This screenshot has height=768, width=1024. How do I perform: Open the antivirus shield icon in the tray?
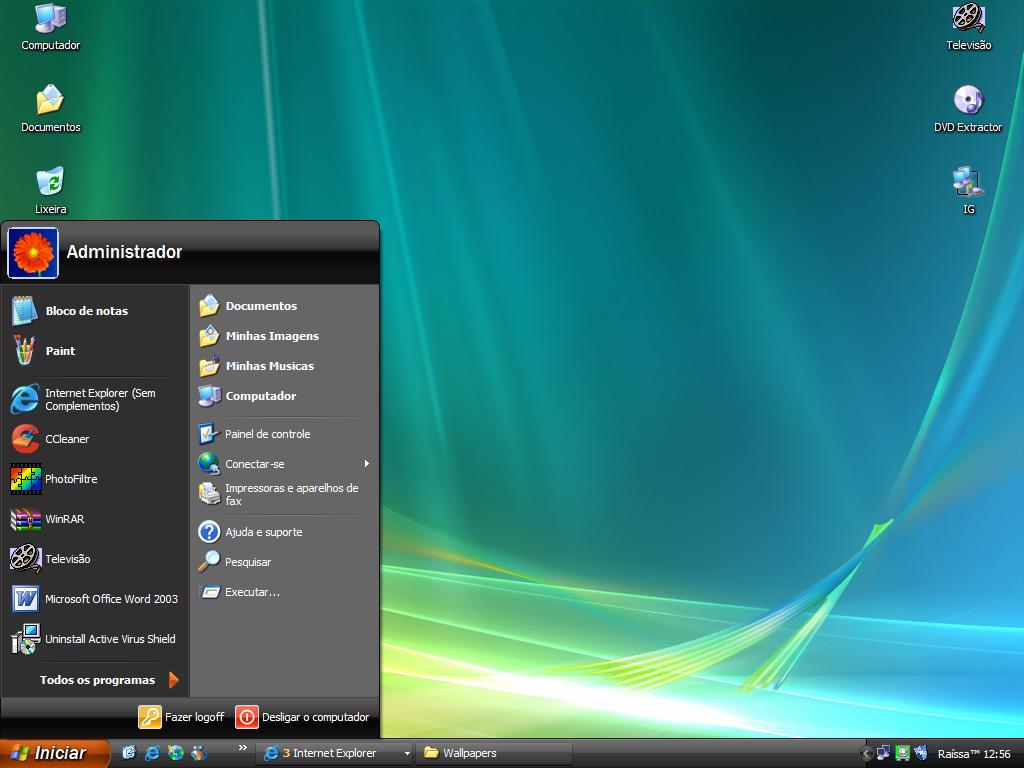[x=920, y=753]
